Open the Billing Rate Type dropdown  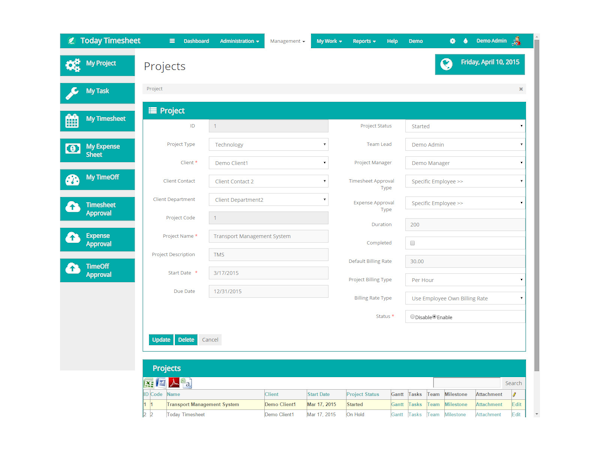(x=465, y=298)
